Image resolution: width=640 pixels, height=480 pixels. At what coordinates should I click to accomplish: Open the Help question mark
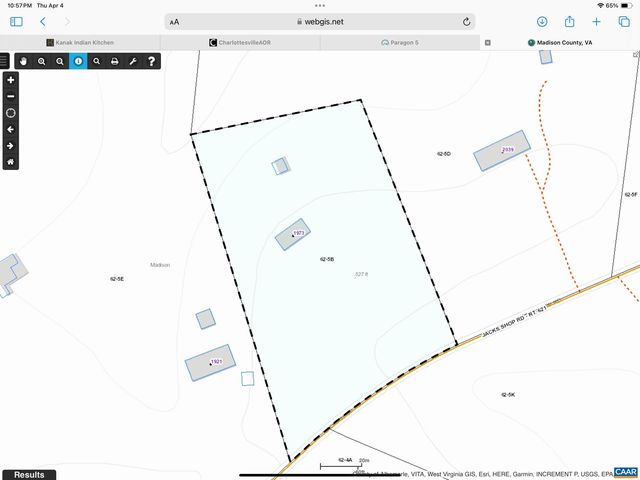click(151, 61)
